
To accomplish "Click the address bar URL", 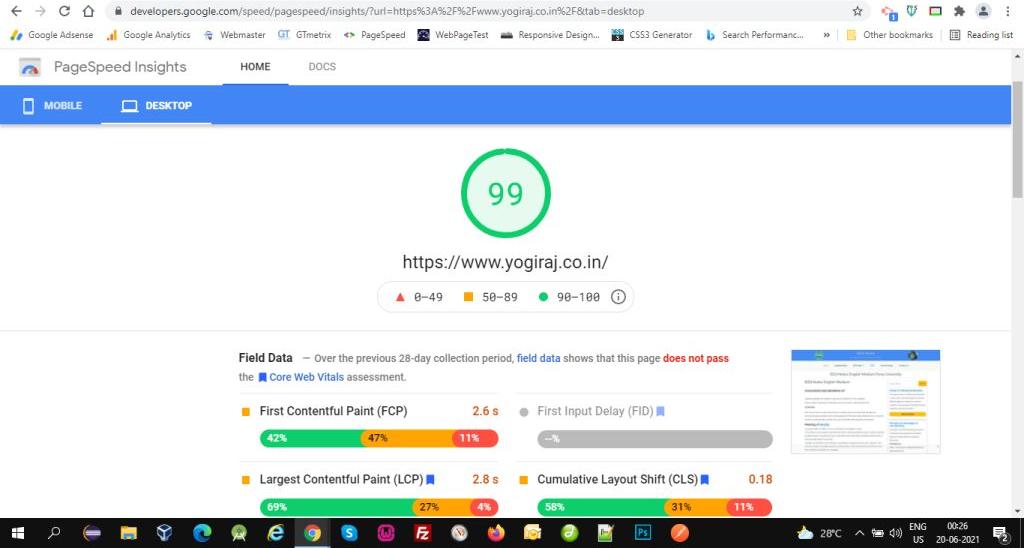I will (x=387, y=11).
